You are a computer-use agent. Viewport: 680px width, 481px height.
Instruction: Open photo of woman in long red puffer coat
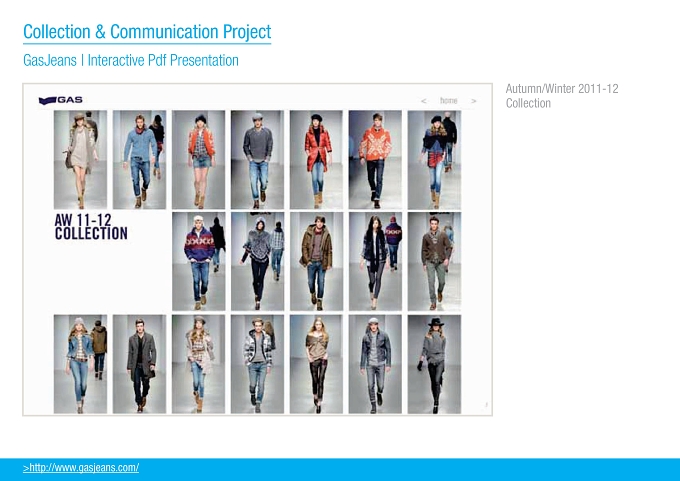pos(316,160)
